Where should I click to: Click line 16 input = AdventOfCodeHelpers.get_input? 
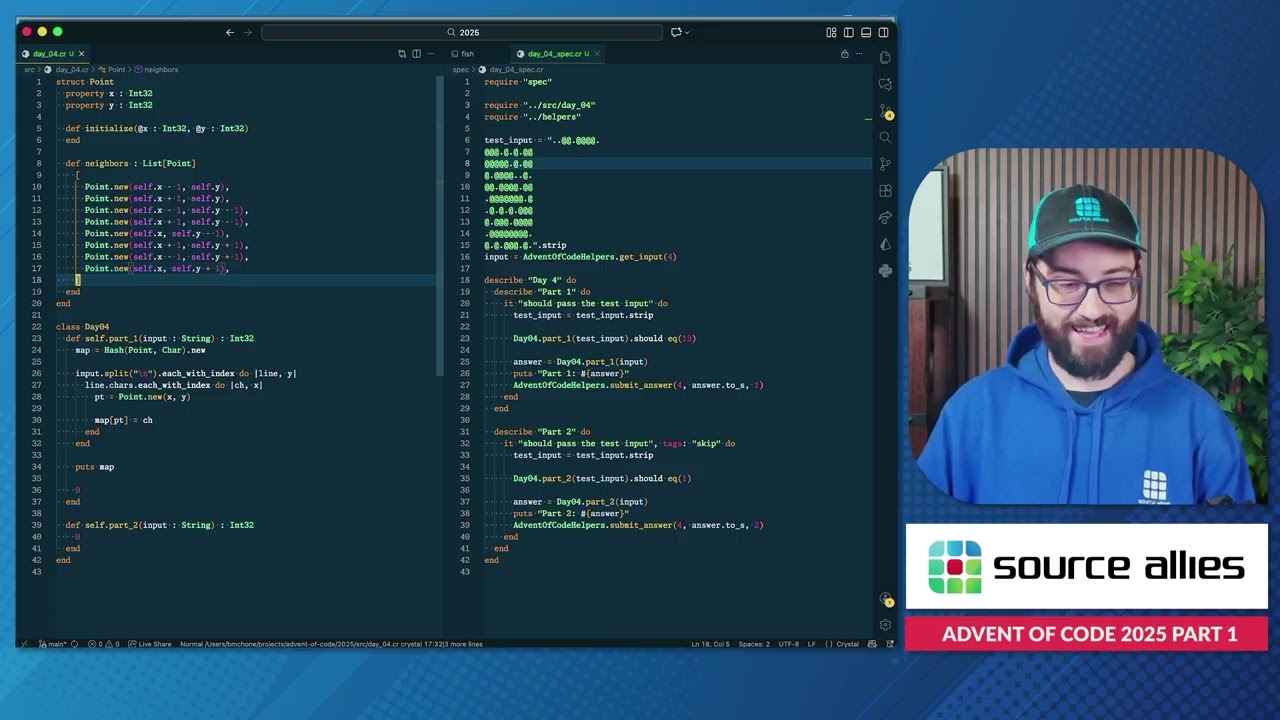tap(580, 257)
